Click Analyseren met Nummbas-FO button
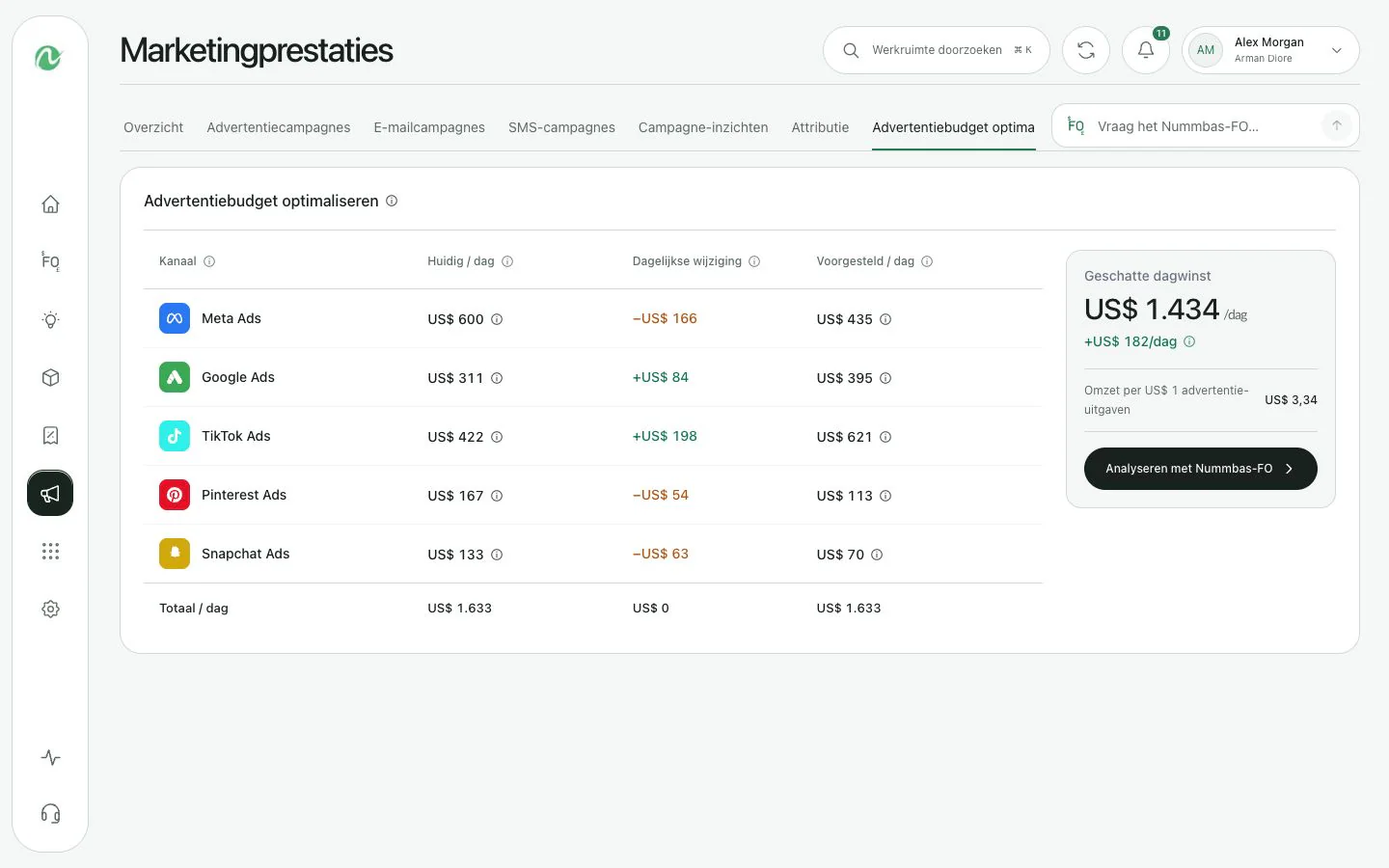1389x868 pixels. (1201, 469)
